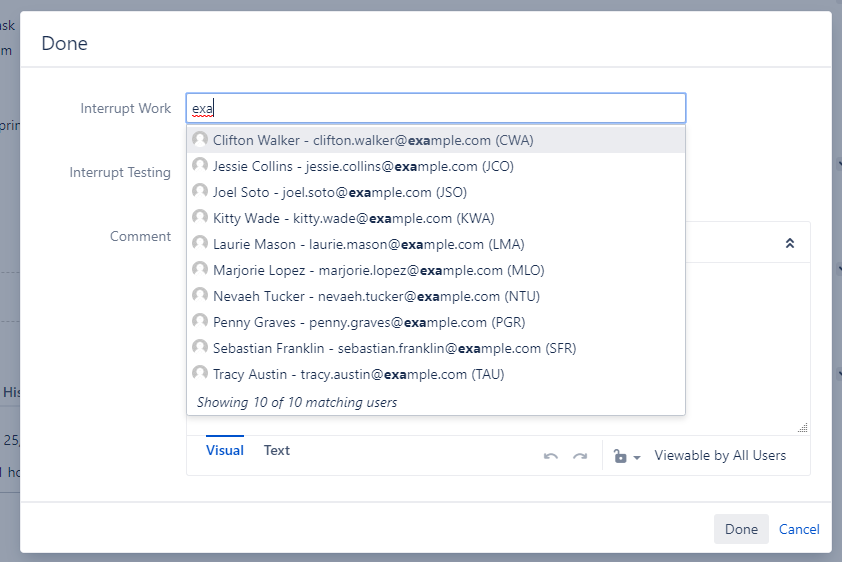Click Kitty Wade's avatar icon
This screenshot has height=562, width=842.
point(200,217)
